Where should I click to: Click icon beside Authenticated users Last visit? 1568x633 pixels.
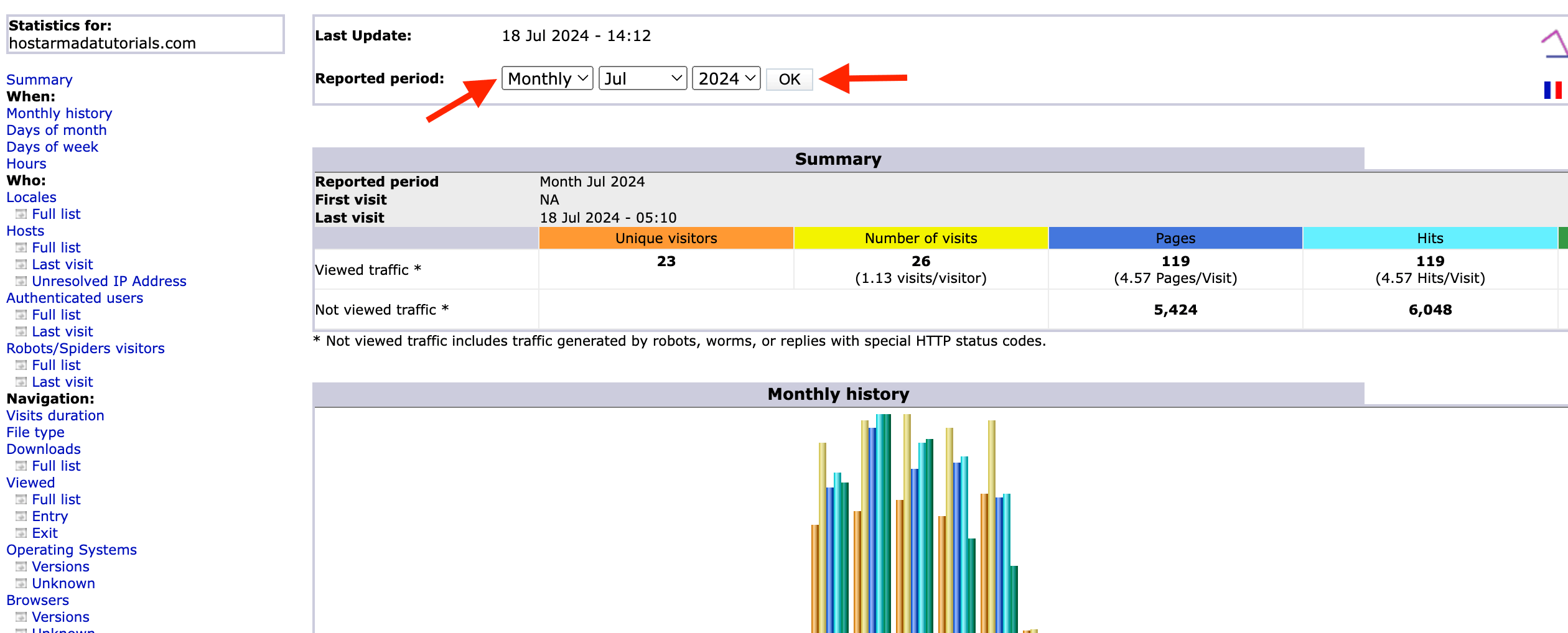[21, 331]
